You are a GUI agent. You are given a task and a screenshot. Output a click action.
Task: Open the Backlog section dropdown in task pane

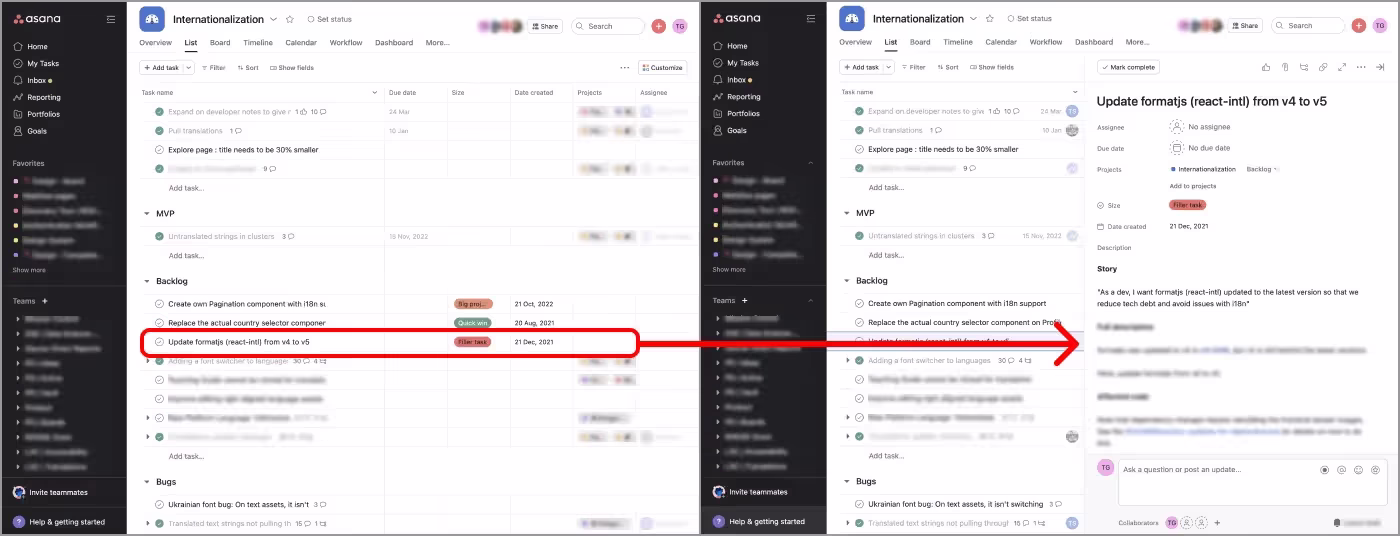coord(1262,169)
